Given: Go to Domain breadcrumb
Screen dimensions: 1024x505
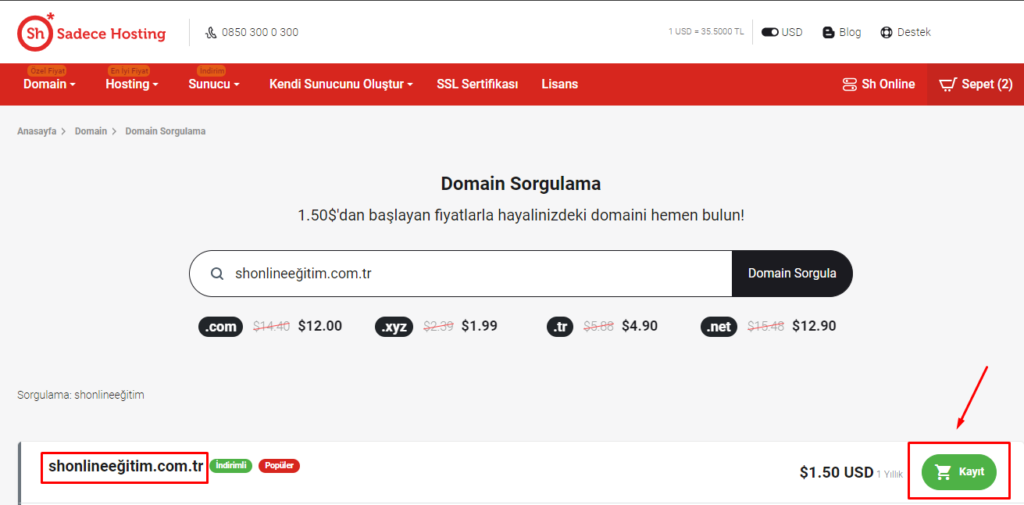Looking at the screenshot, I should point(91,131).
